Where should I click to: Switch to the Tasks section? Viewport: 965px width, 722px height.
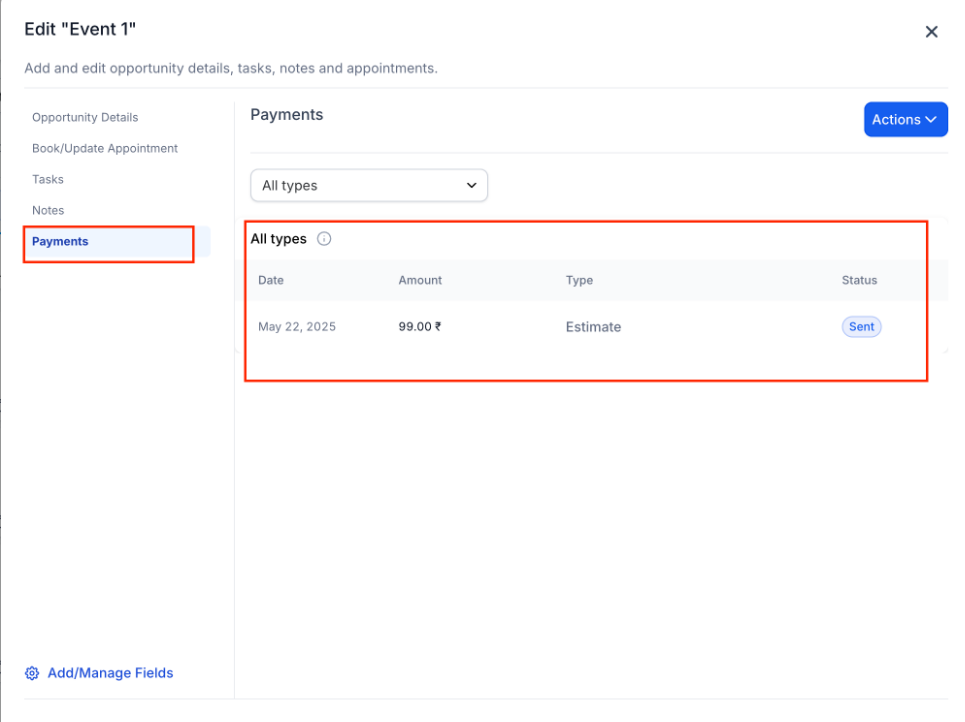pos(48,179)
